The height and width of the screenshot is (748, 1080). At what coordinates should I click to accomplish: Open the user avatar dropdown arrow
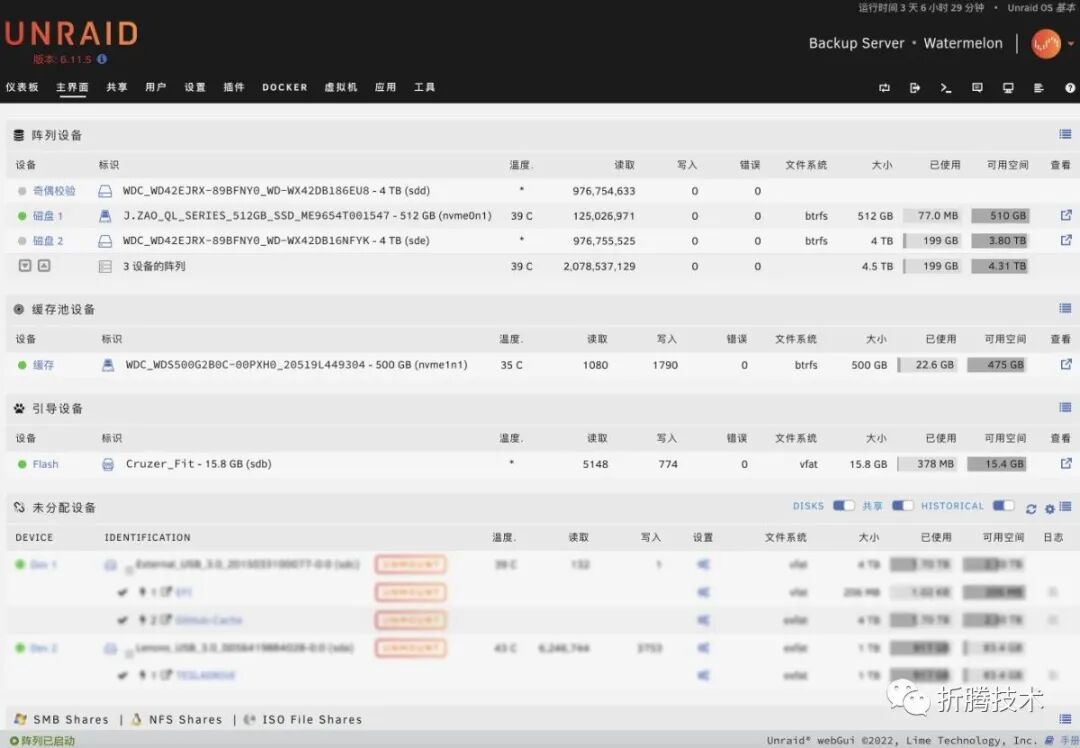[x=1070, y=44]
